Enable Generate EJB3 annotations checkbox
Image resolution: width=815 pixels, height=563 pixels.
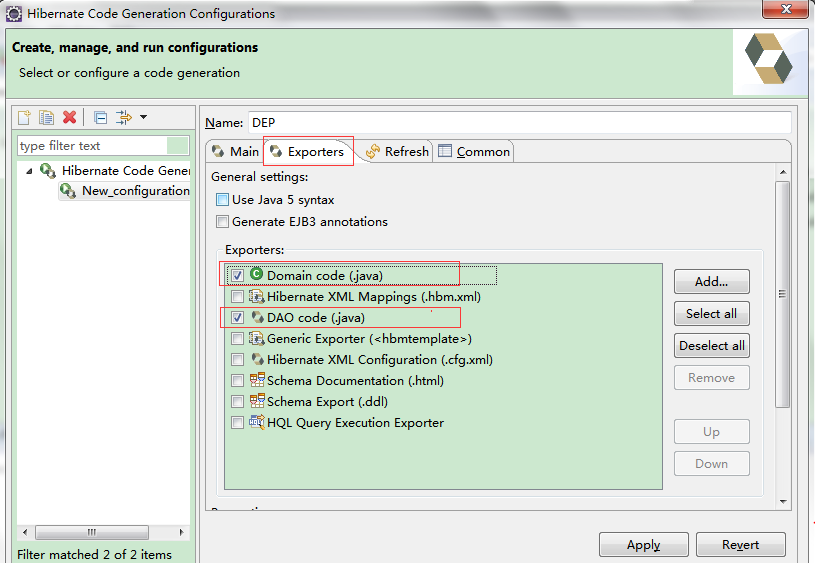click(222, 221)
